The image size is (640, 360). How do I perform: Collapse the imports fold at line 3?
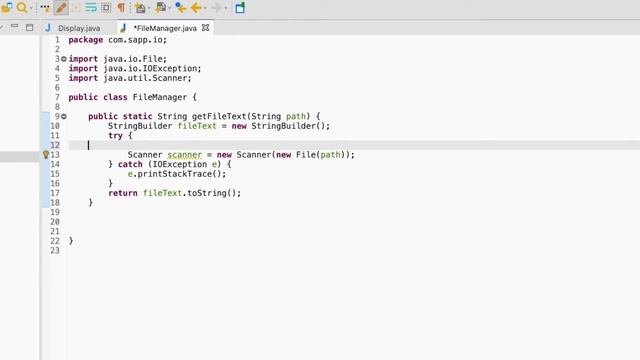[x=64, y=59]
